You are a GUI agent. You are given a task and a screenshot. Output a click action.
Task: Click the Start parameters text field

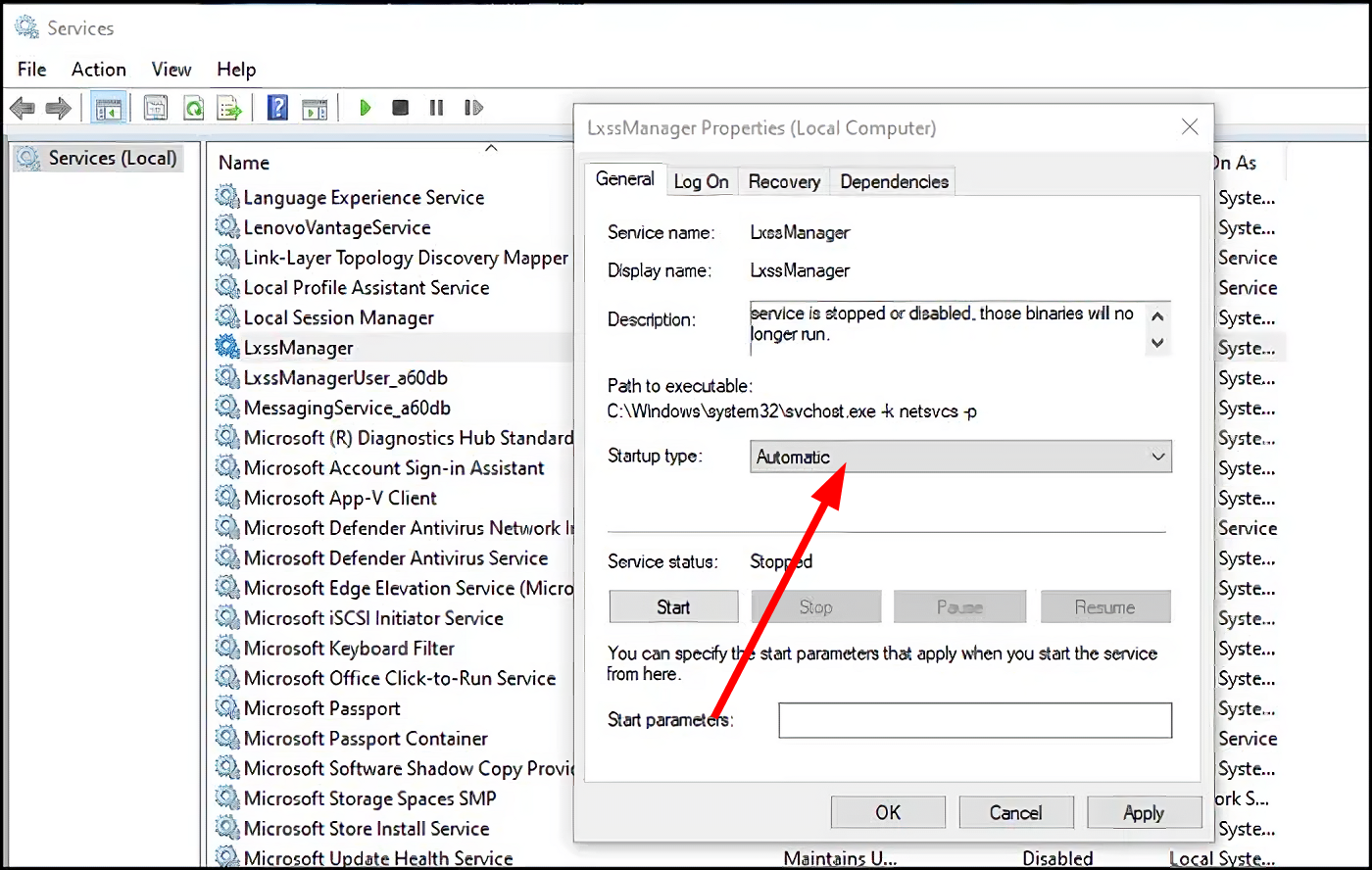974,720
